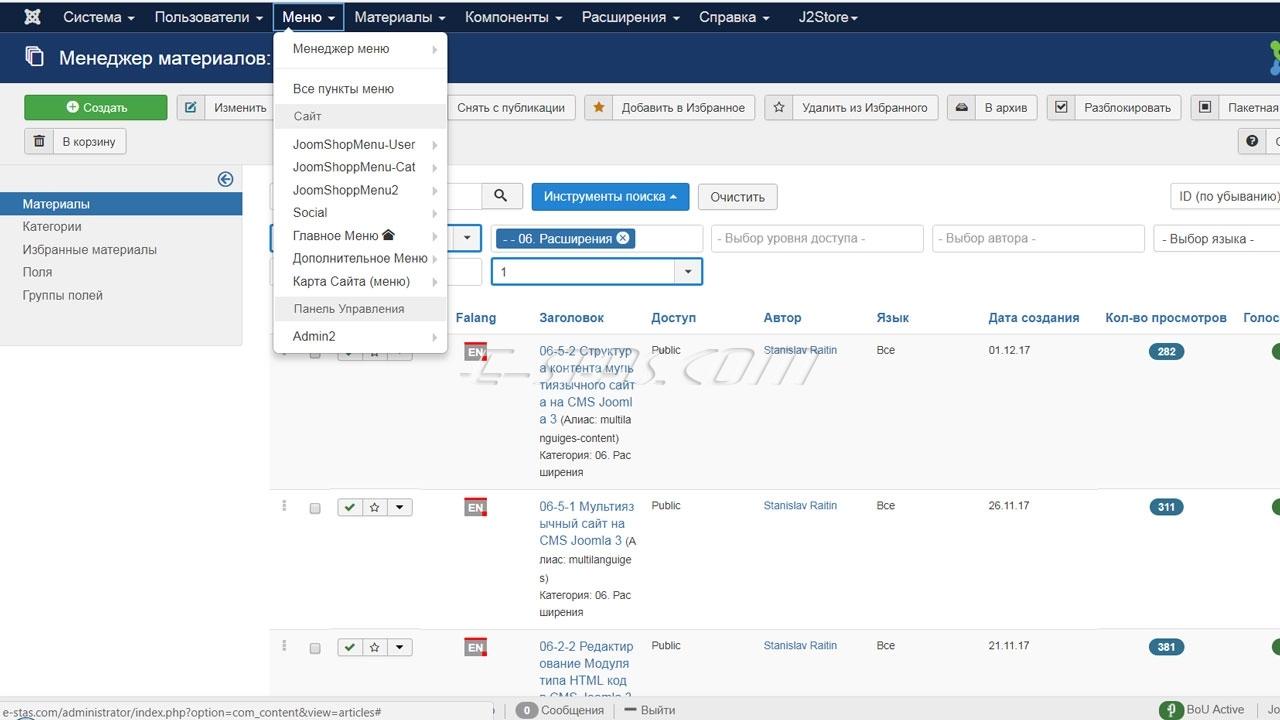Click the Joomla logo in the top bar
This screenshot has height=720, width=1280.
coord(32,17)
